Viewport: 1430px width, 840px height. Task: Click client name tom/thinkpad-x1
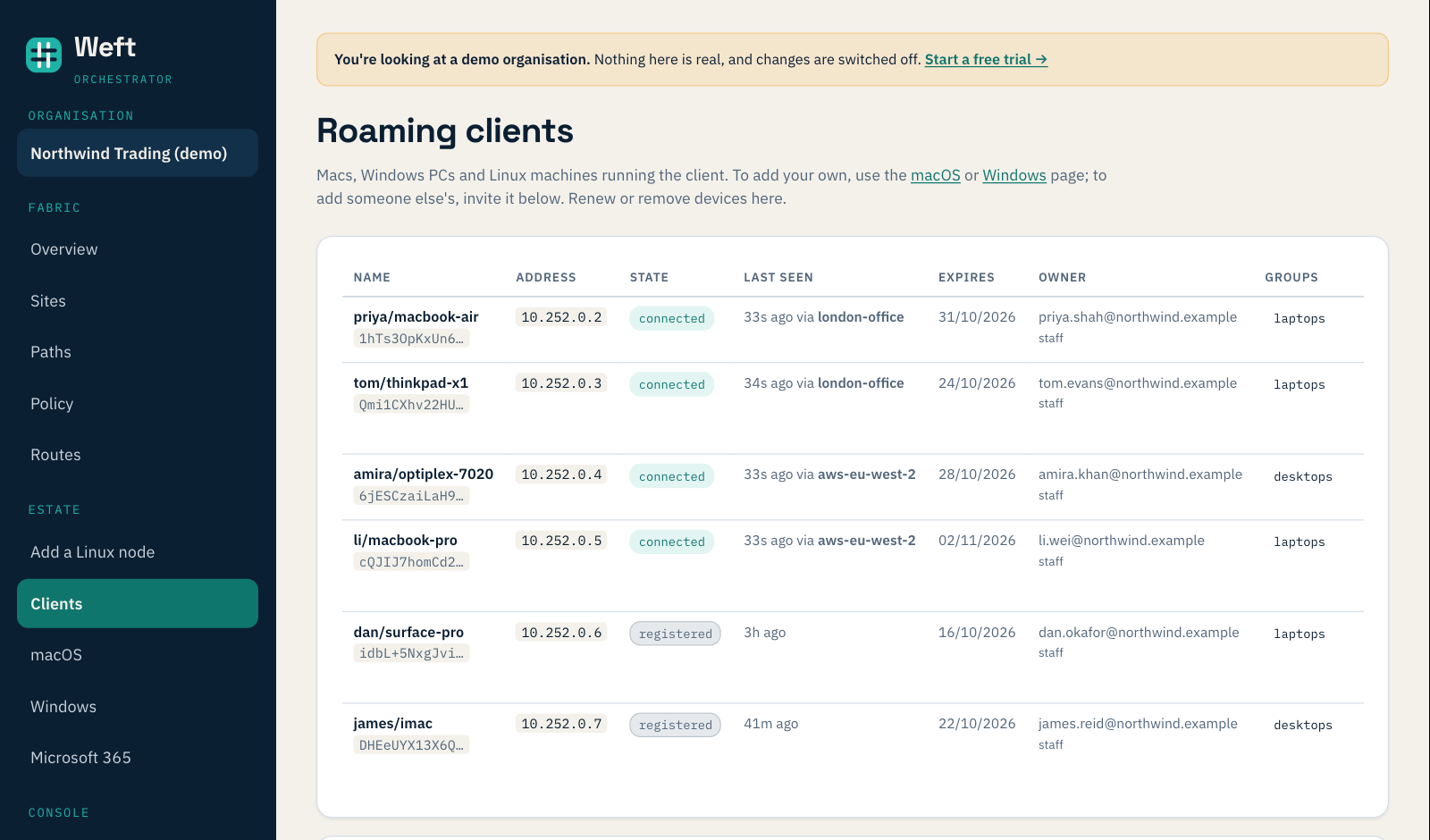click(410, 383)
